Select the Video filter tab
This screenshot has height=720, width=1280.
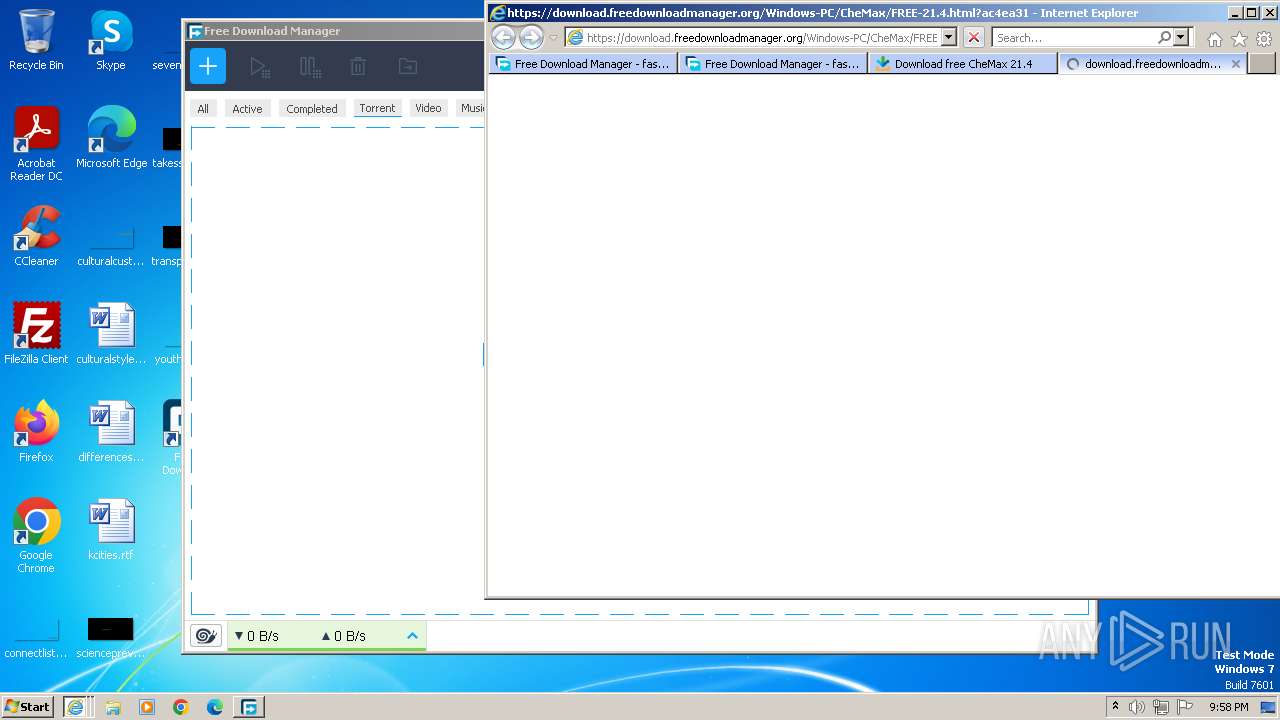tap(428, 108)
